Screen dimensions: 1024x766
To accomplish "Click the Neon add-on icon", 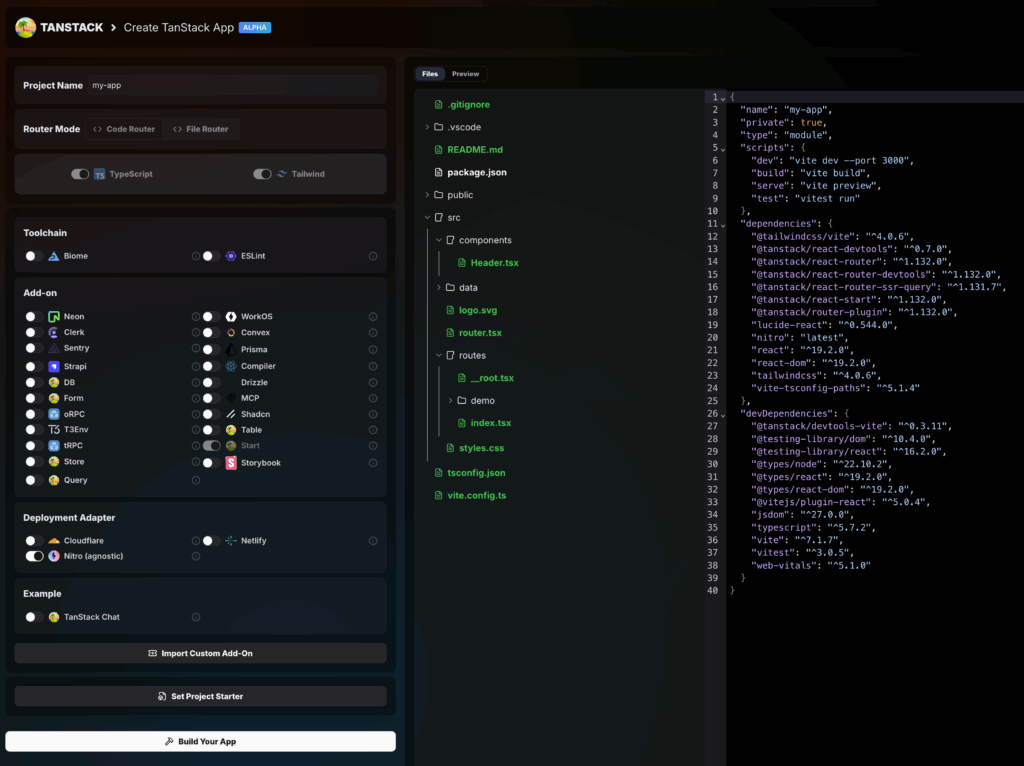I will [x=54, y=316].
